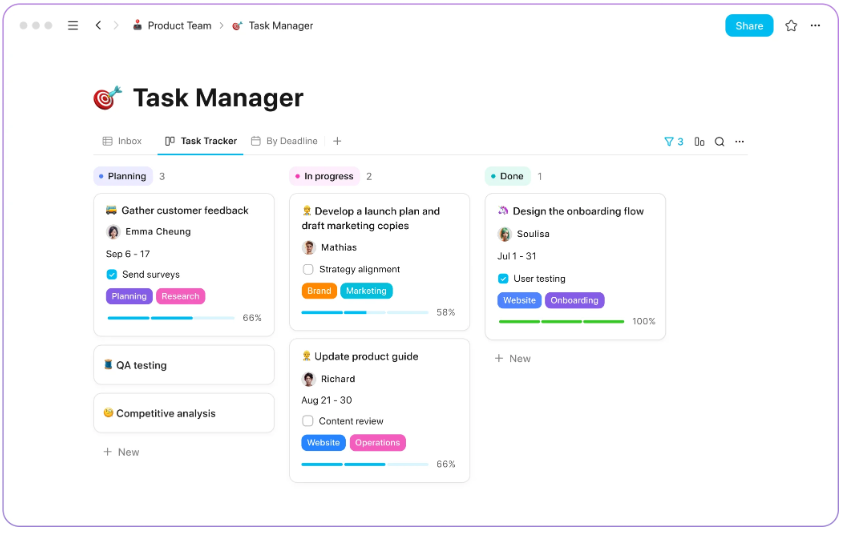Uncheck the User testing checkbox
The height and width of the screenshot is (534, 849).
click(x=503, y=279)
